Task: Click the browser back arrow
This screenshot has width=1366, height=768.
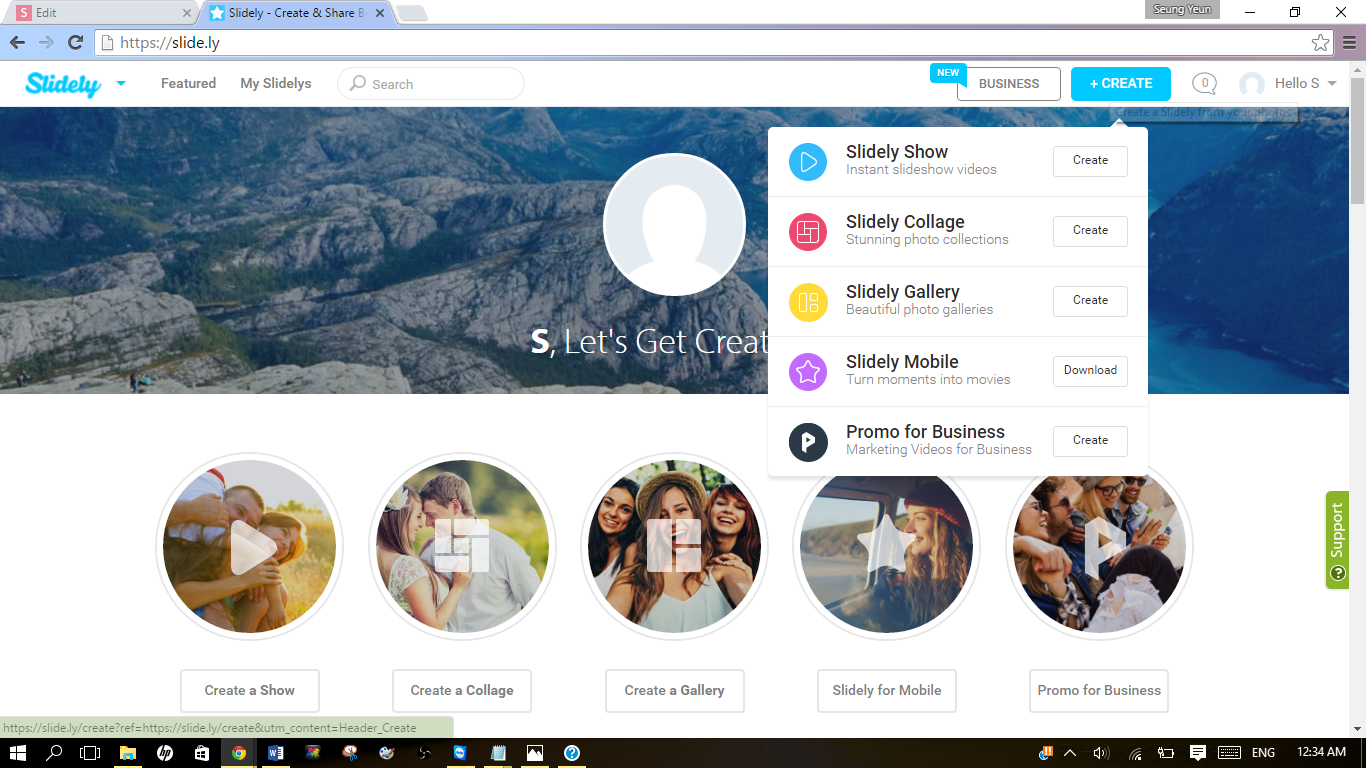Action: [x=17, y=42]
